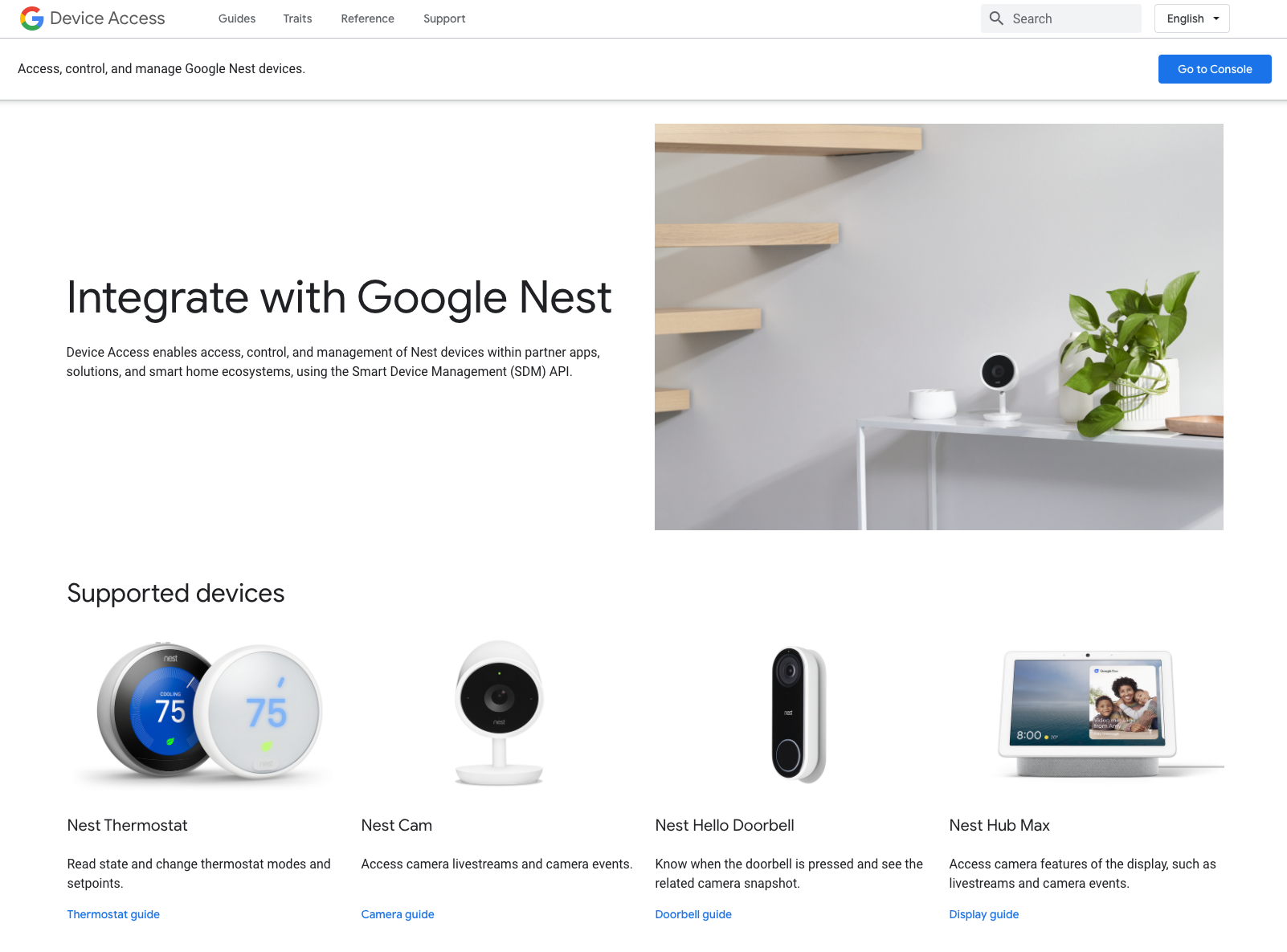Viewport: 1287px width, 952px height.
Task: Click the Go to Console button
Action: click(x=1215, y=69)
